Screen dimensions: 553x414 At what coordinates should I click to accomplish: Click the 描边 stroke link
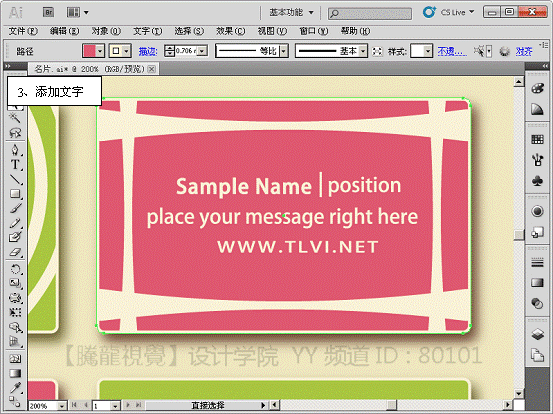(x=148, y=51)
